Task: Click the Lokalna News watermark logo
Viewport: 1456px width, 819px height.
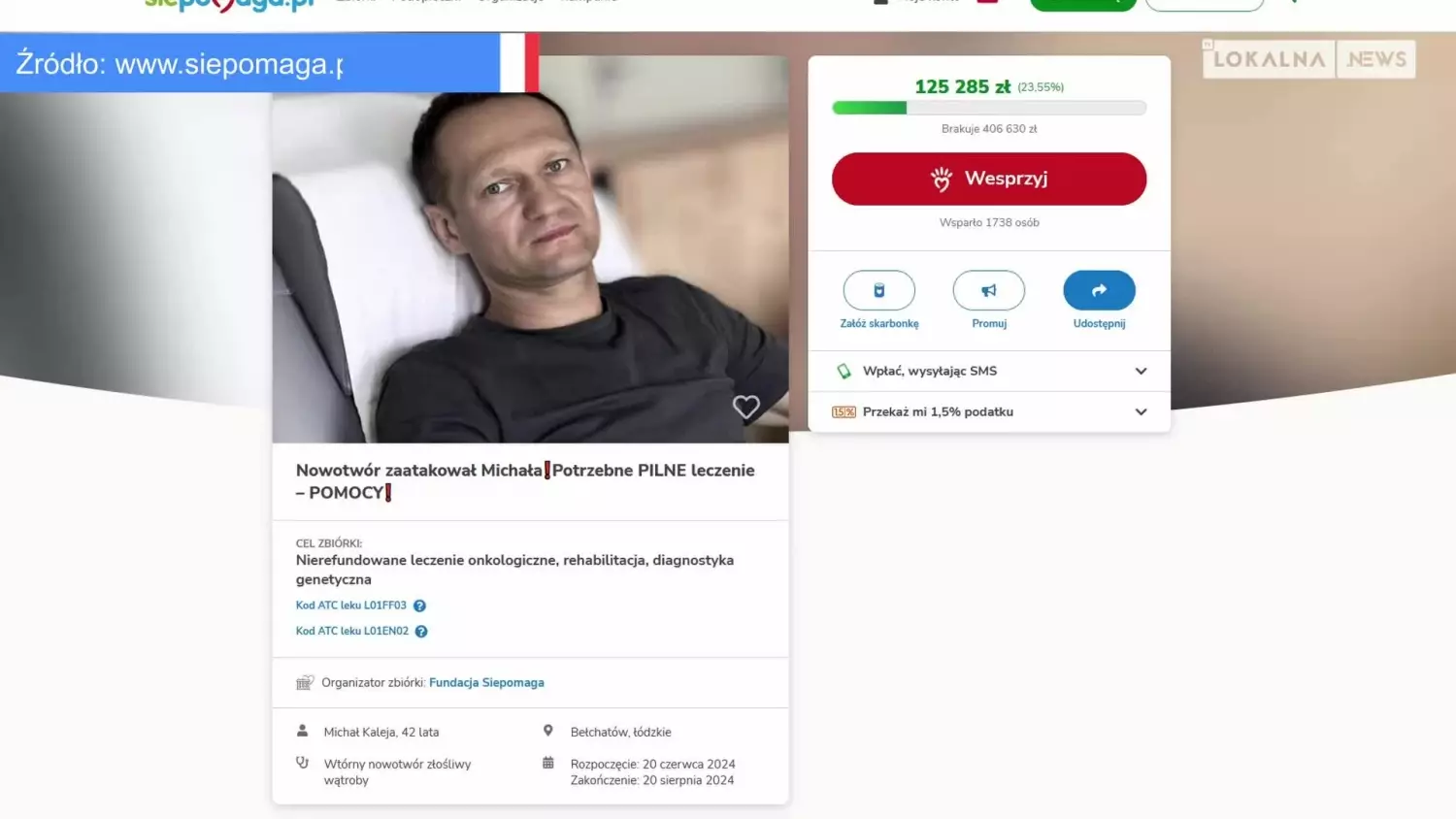Action: click(1308, 59)
